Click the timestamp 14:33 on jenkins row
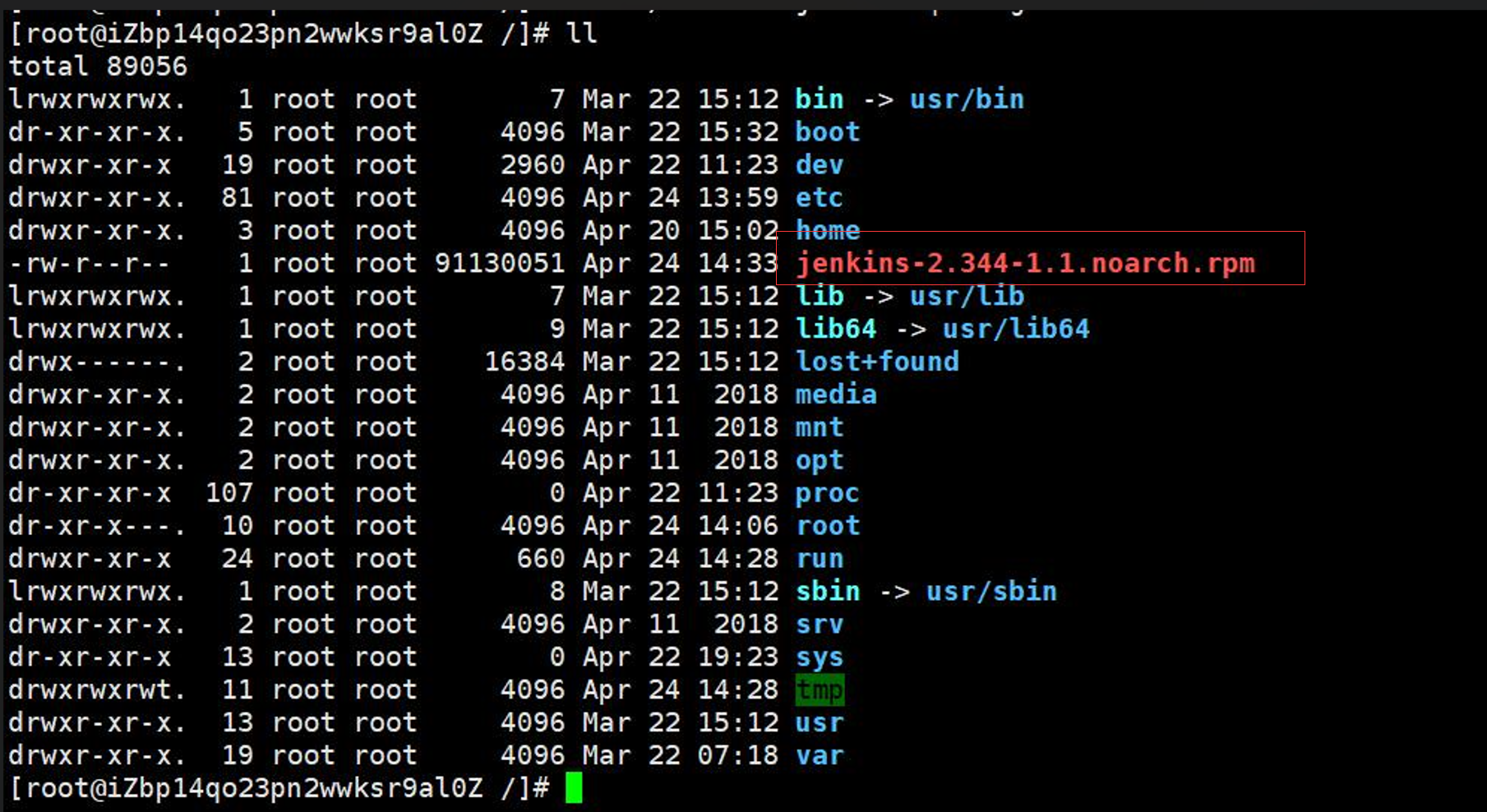 pyautogui.click(x=738, y=264)
